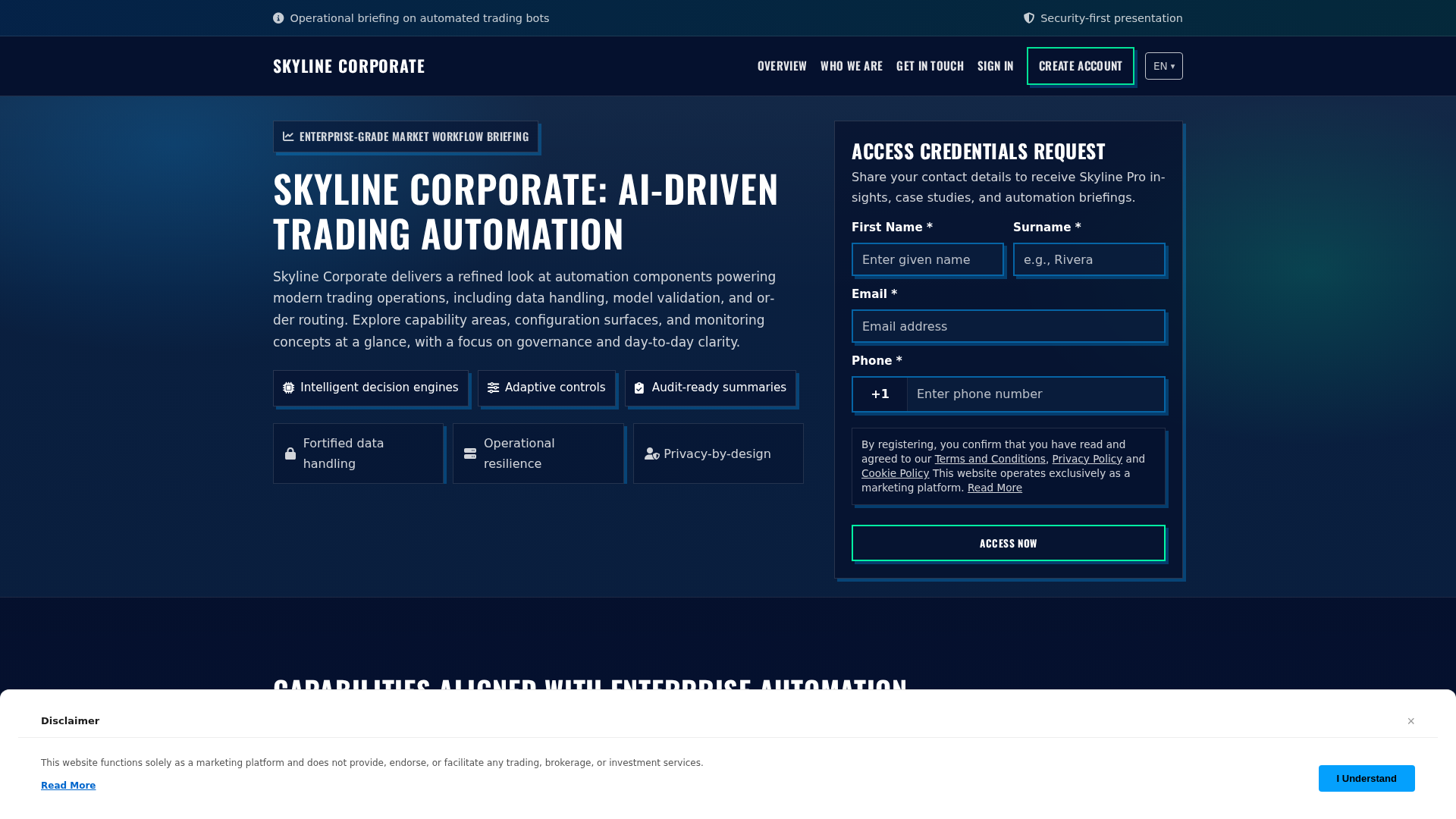
Task: Open the Terms and Conditions link
Action: (990, 459)
